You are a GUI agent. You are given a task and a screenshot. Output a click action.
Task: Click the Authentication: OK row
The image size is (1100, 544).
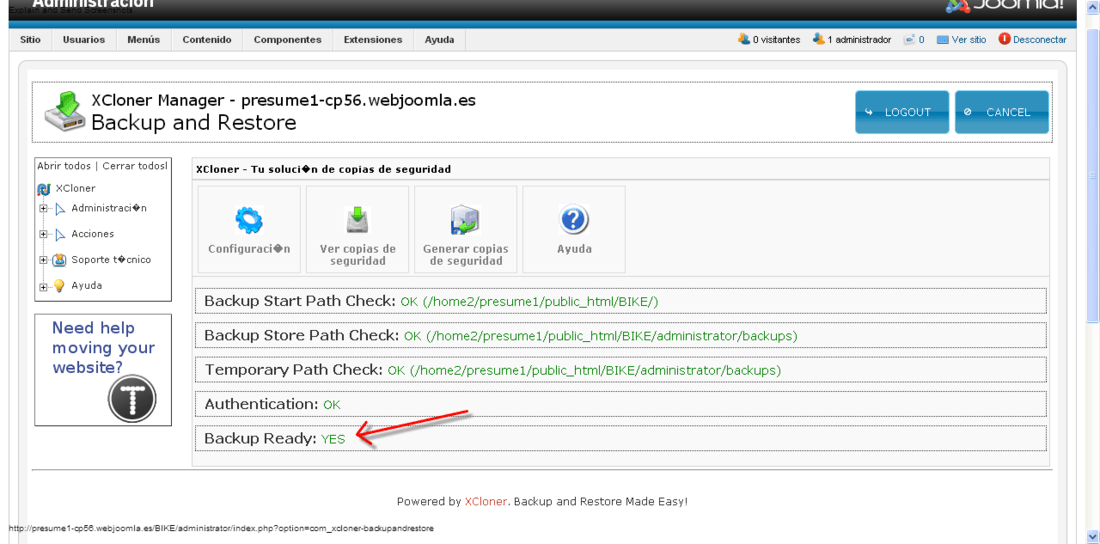[620, 404]
